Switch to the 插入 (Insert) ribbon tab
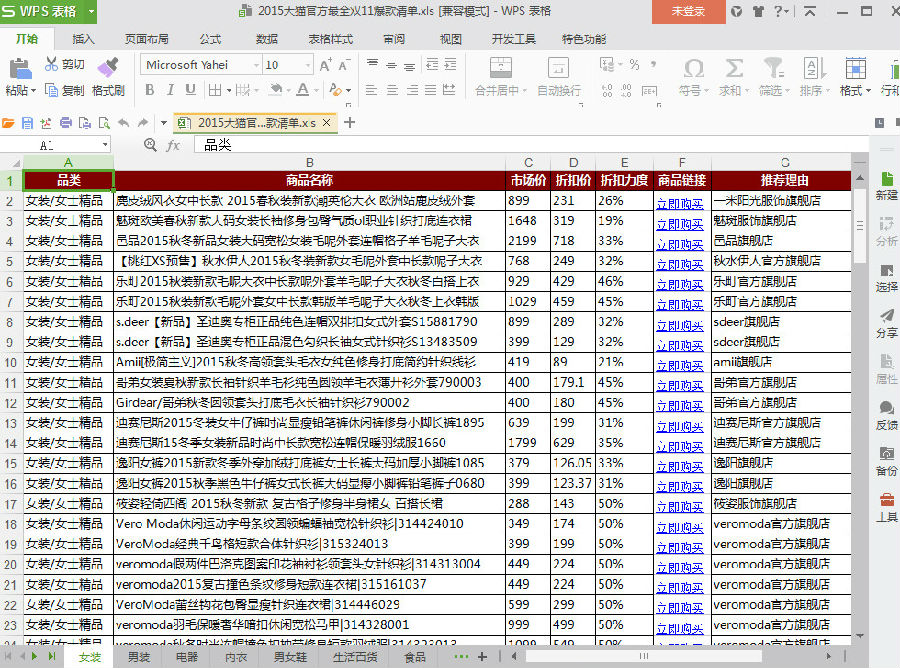Image resolution: width=900 pixels, height=668 pixels. coord(83,39)
